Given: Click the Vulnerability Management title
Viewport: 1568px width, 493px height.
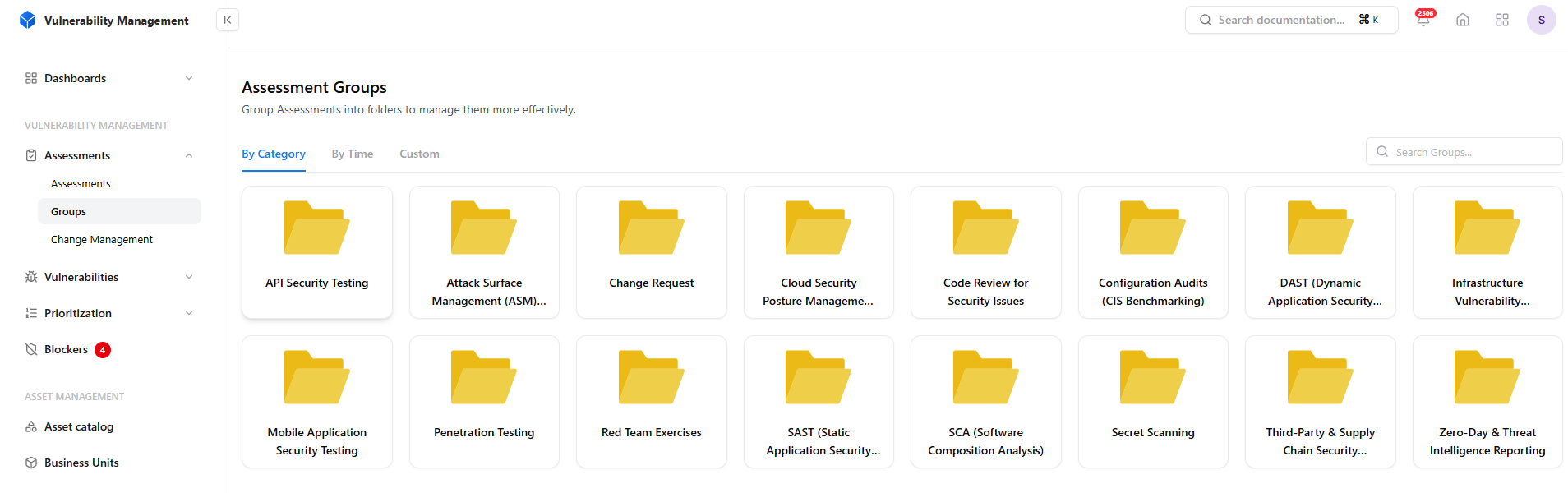Looking at the screenshot, I should tap(117, 21).
